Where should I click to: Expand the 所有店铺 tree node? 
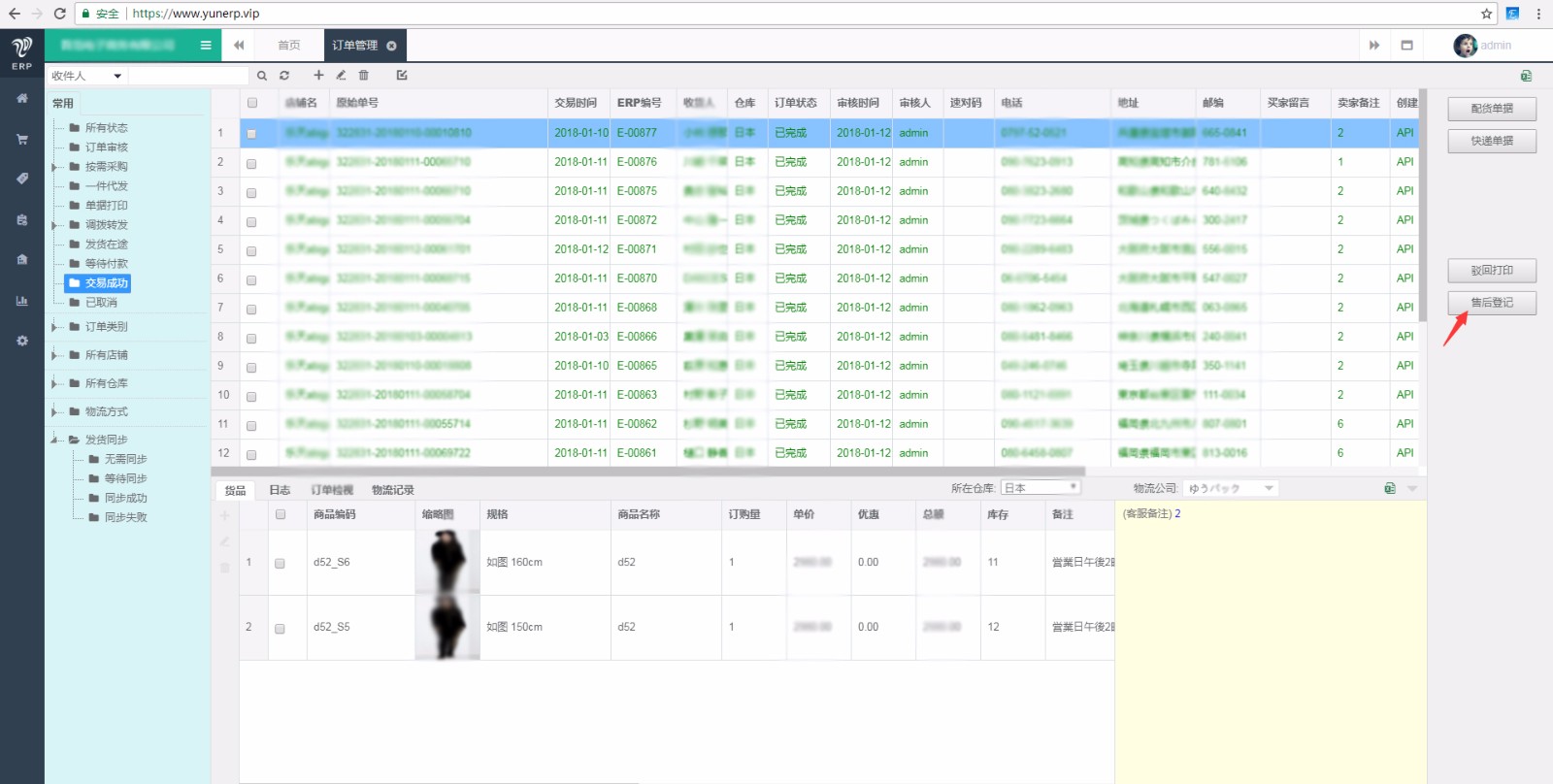(x=54, y=355)
